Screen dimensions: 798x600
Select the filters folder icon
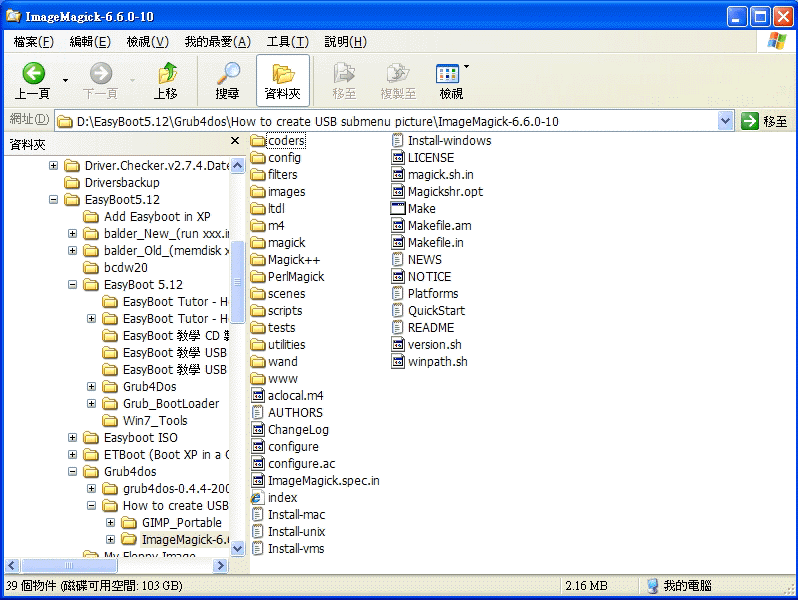click(x=259, y=175)
